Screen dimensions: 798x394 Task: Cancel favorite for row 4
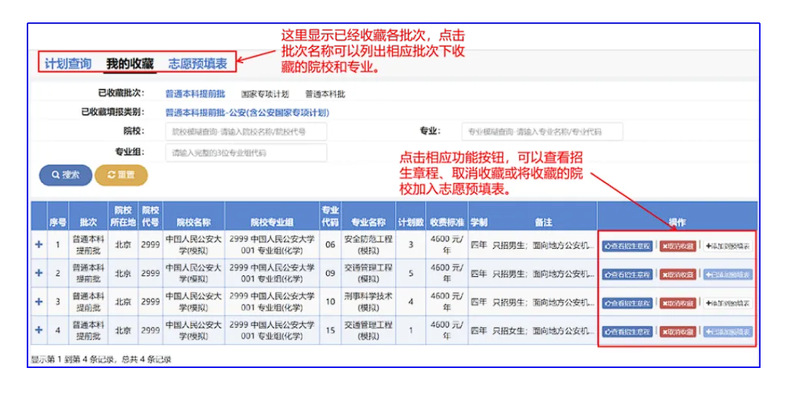[x=678, y=332]
